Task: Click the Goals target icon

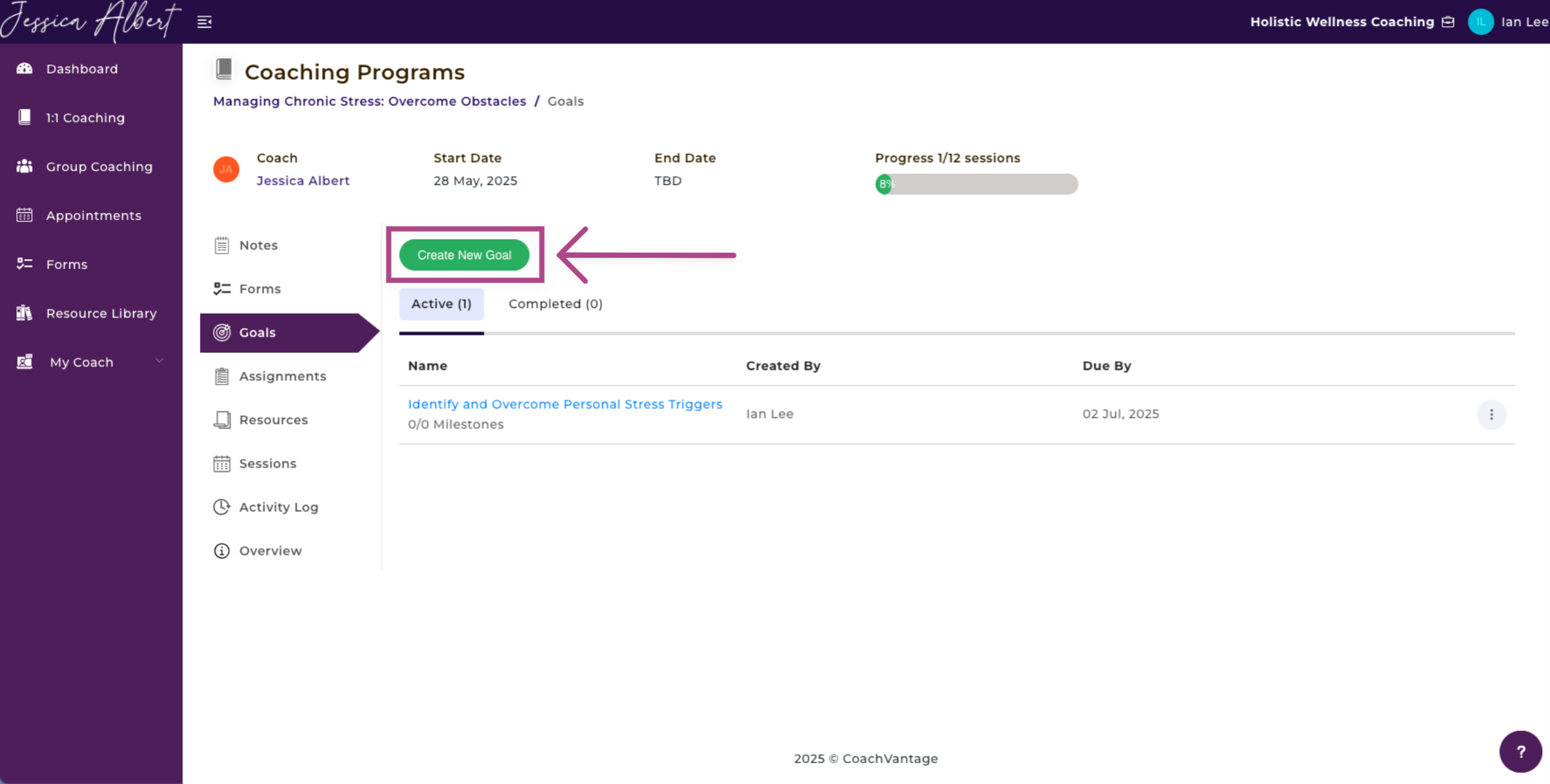Action: 222,332
